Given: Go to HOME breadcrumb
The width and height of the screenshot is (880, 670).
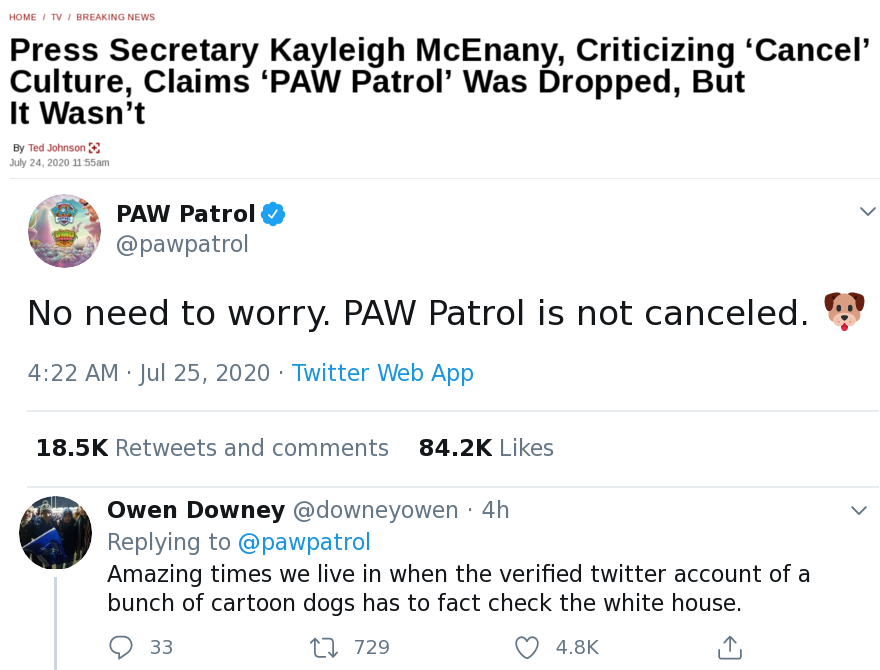Looking at the screenshot, I should tap(22, 17).
